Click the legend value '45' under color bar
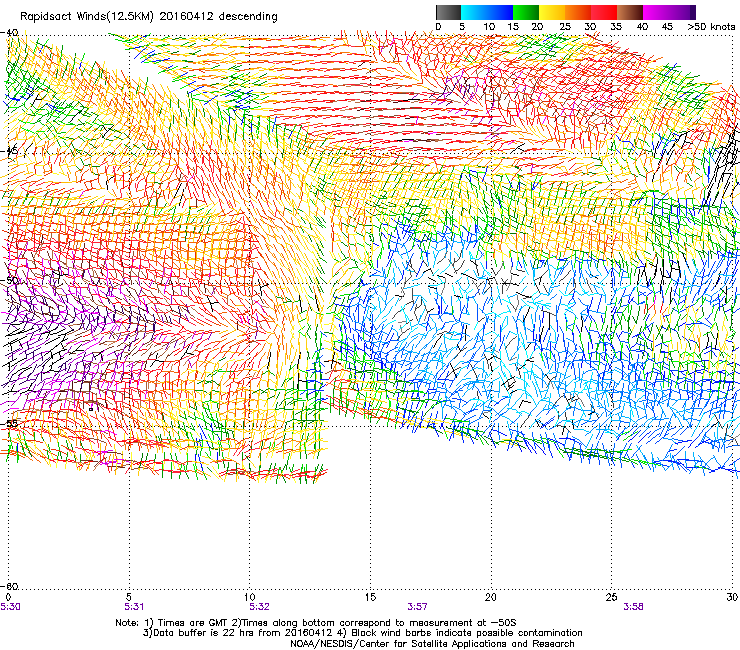The width and height of the screenshot is (740, 650). (x=667, y=27)
